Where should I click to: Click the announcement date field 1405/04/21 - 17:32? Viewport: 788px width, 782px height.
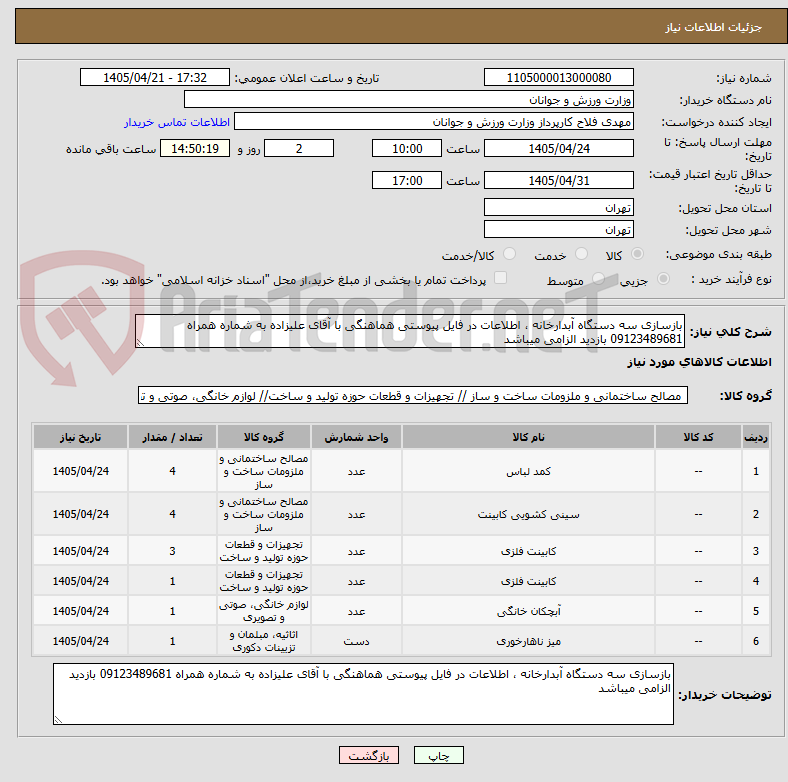[x=155, y=77]
